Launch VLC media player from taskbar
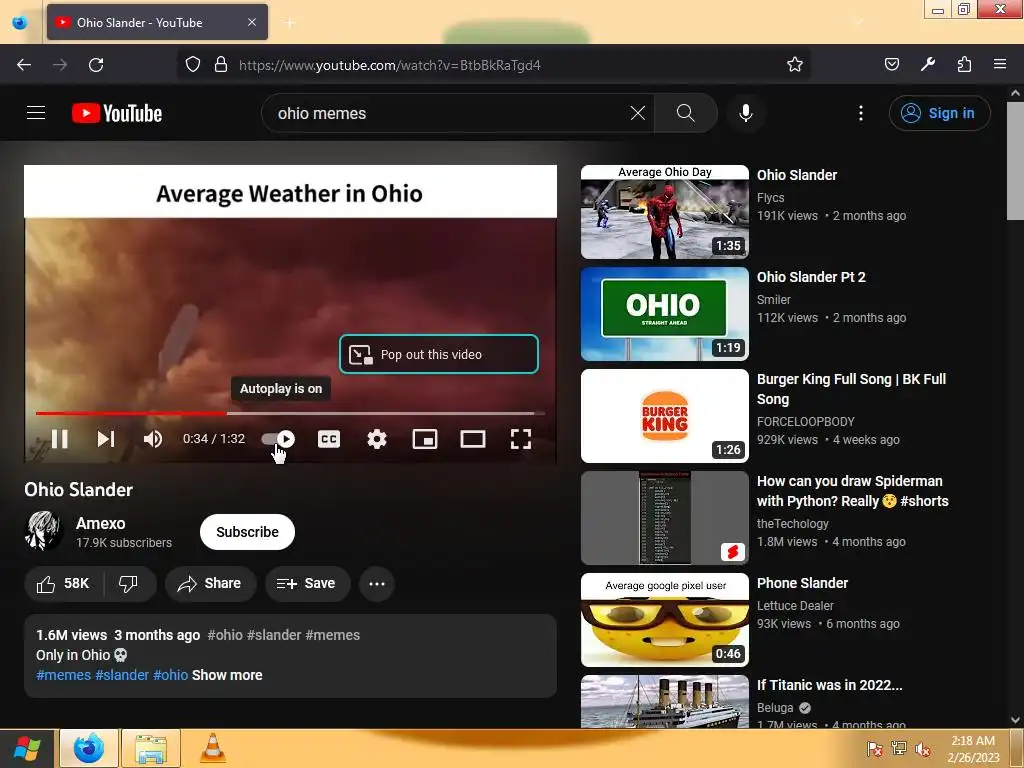The width and height of the screenshot is (1024, 768). [x=213, y=748]
